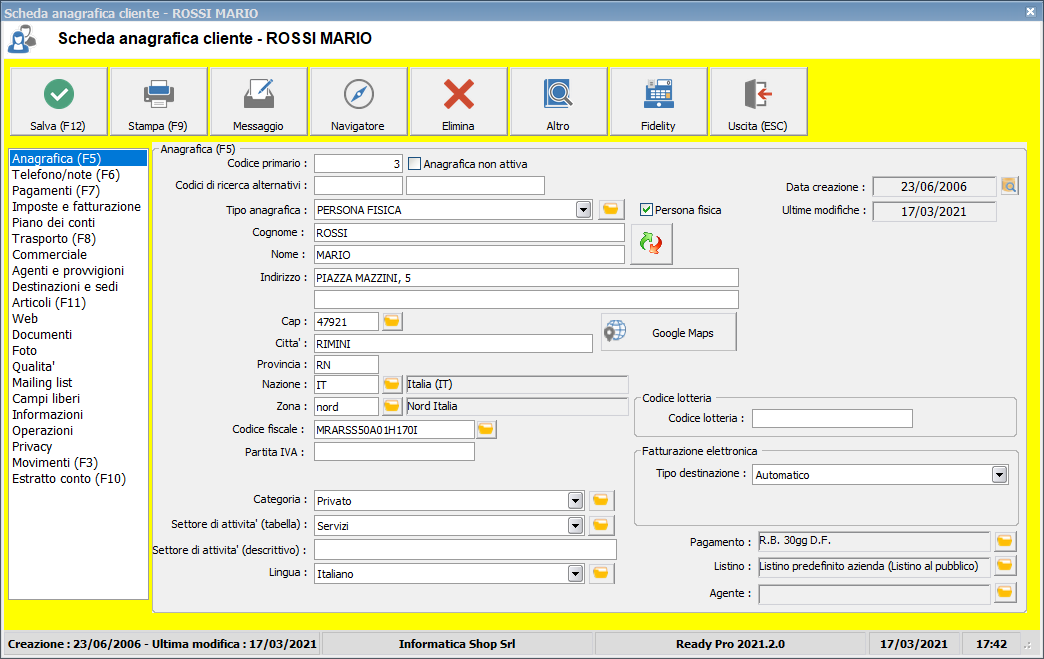
Task: Click the Codice lotteria text field
Action: coord(832,418)
